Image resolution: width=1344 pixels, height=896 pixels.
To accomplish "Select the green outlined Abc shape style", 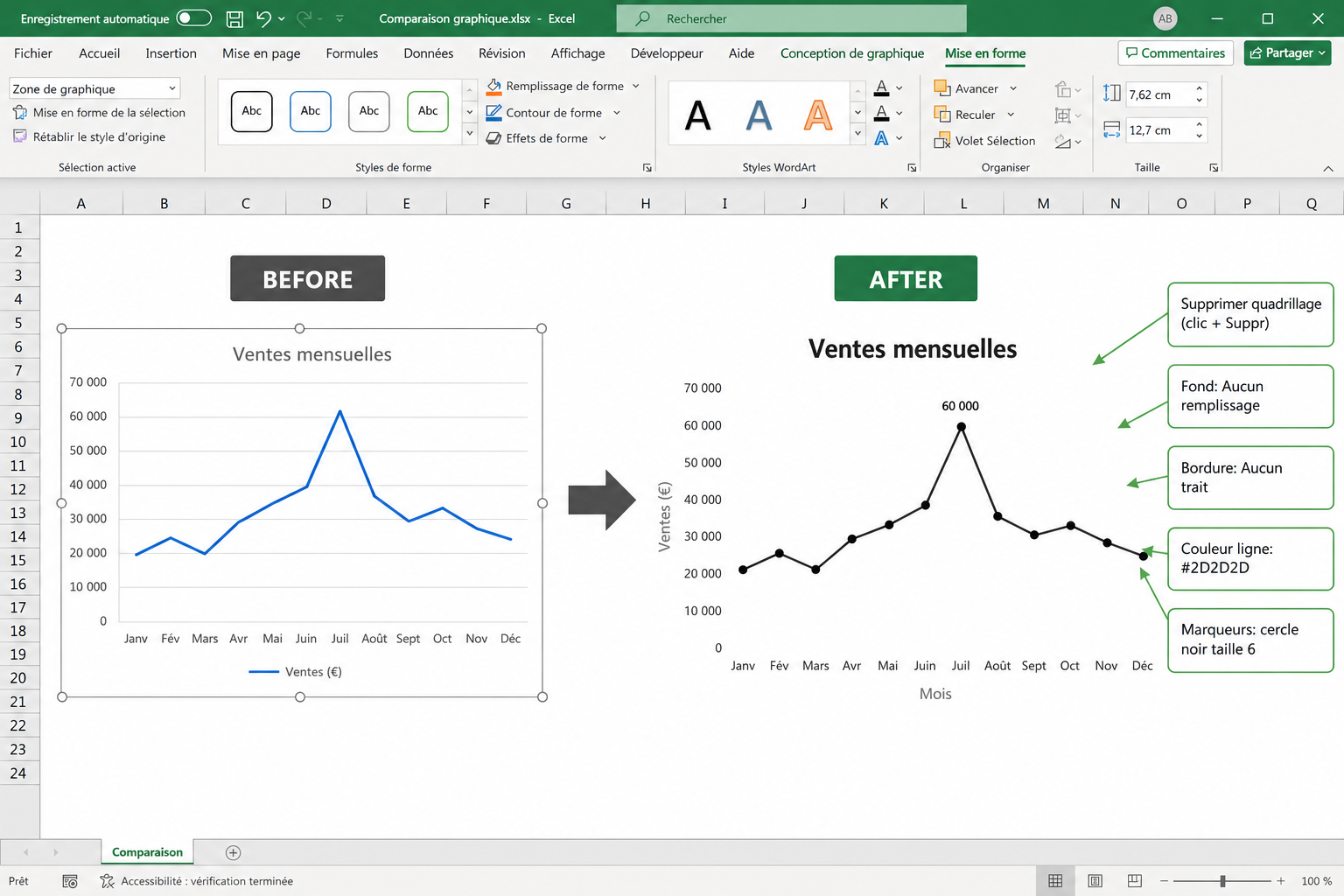I will point(428,111).
